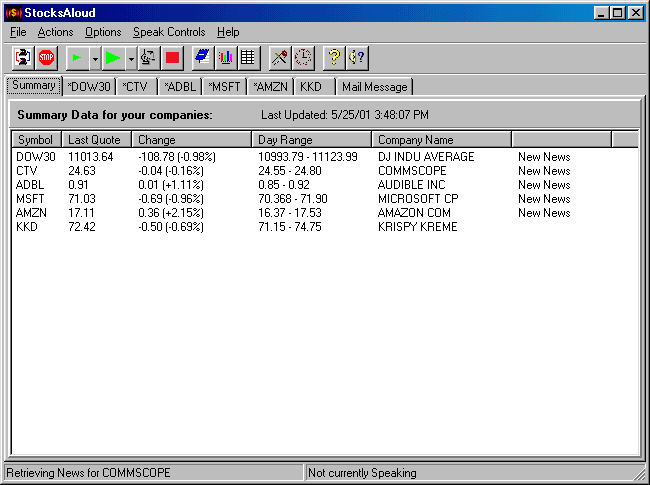Viewport: 650px width, 485px height.
Task: Switch to the *ADBL tab
Action: pos(180,87)
